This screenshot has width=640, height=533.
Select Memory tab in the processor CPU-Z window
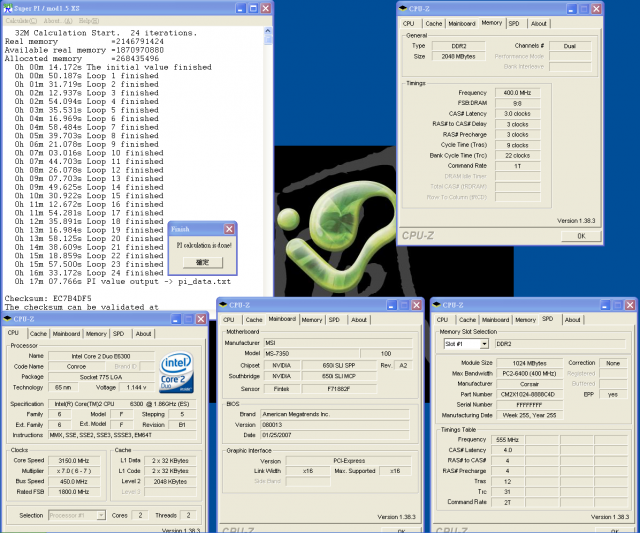click(96, 334)
